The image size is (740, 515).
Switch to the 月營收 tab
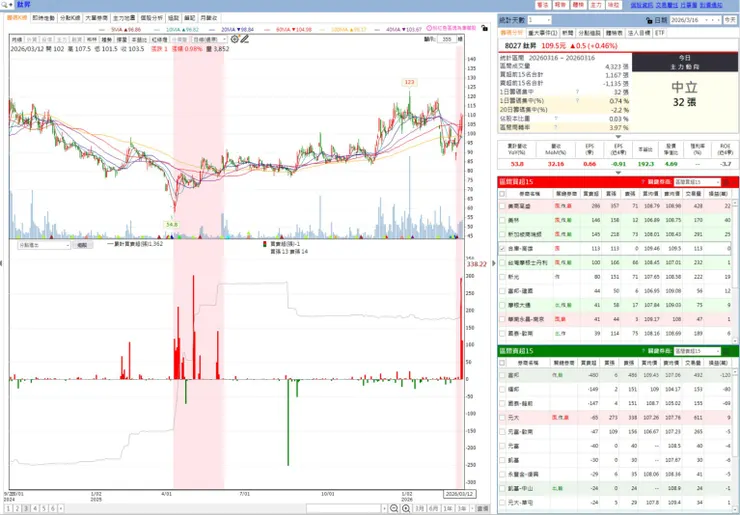pyautogui.click(x=208, y=18)
